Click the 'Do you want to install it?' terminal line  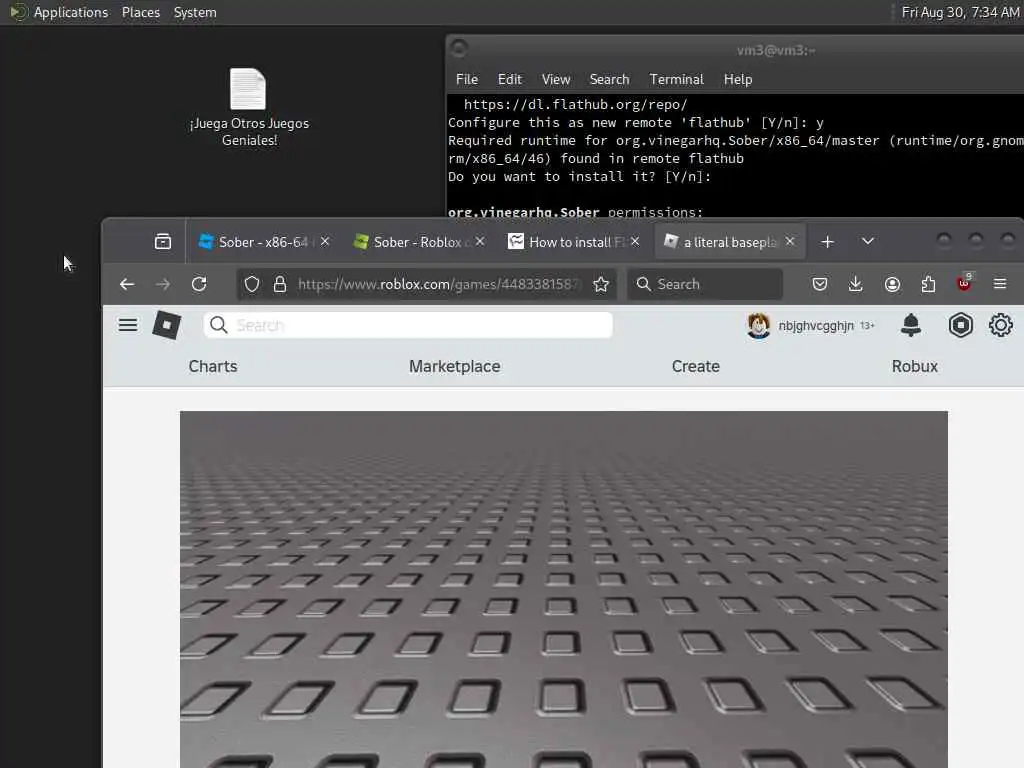(579, 177)
